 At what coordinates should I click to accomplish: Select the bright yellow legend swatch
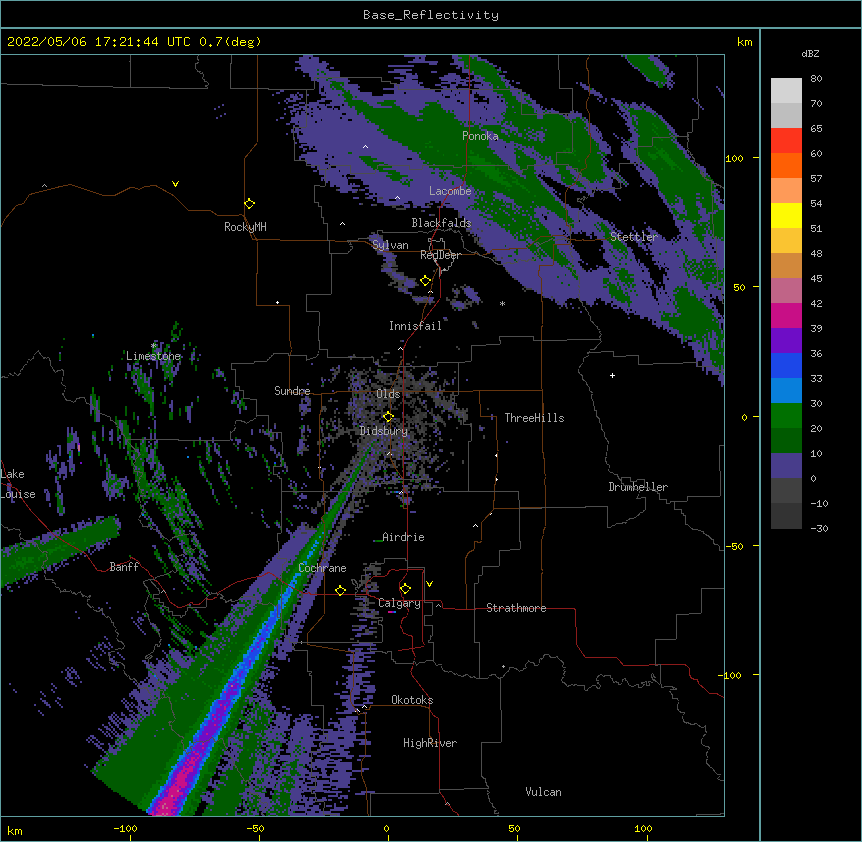click(x=786, y=215)
